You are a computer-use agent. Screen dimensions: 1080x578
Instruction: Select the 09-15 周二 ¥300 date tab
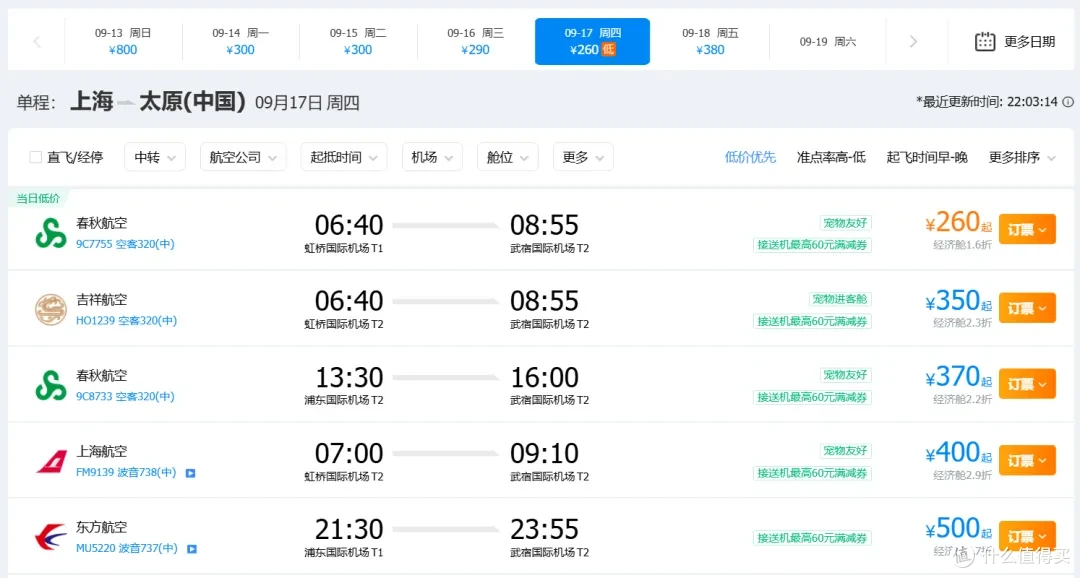(357, 41)
